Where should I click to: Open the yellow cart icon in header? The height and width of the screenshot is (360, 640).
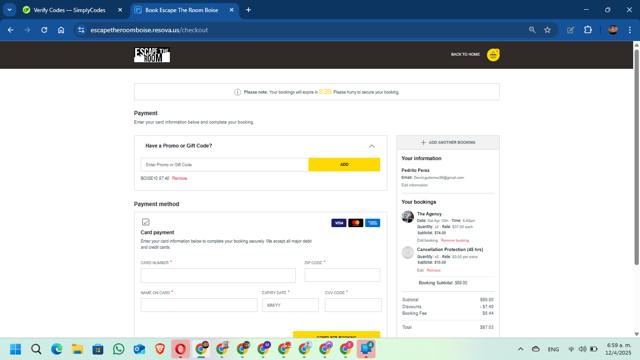tap(493, 54)
